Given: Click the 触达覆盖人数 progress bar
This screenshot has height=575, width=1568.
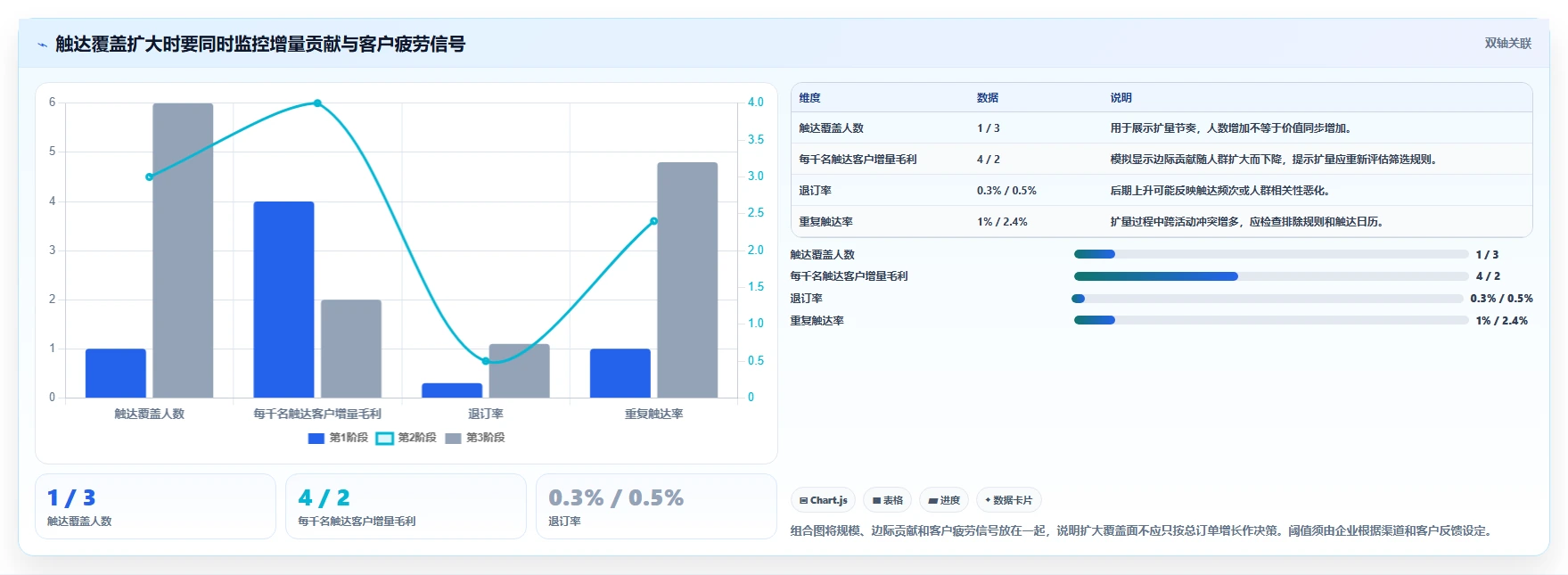Looking at the screenshot, I should [x=1271, y=254].
